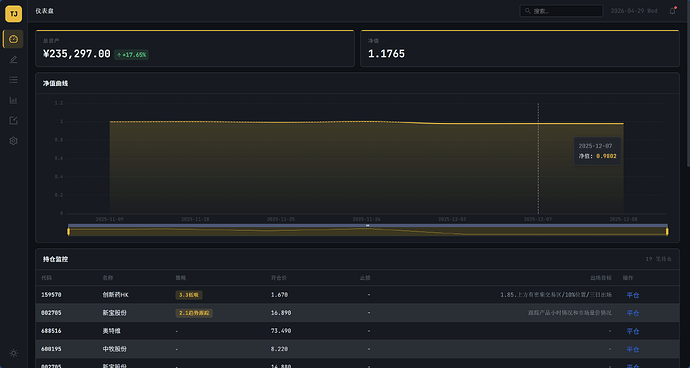Click the 仪表盘 page title
This screenshot has width=690, height=368.
(x=44, y=11)
